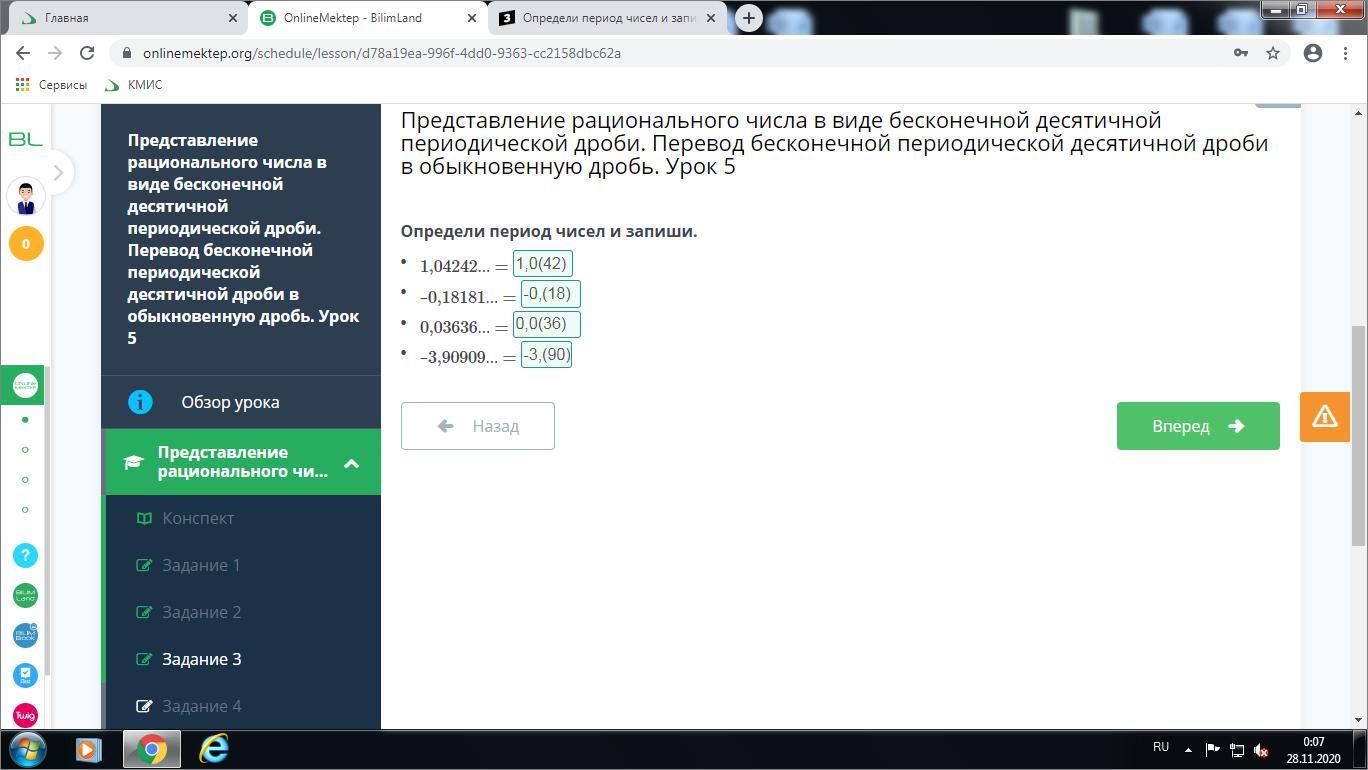The height and width of the screenshot is (770, 1368).
Task: Go back in browser history
Action: pyautogui.click(x=23, y=53)
